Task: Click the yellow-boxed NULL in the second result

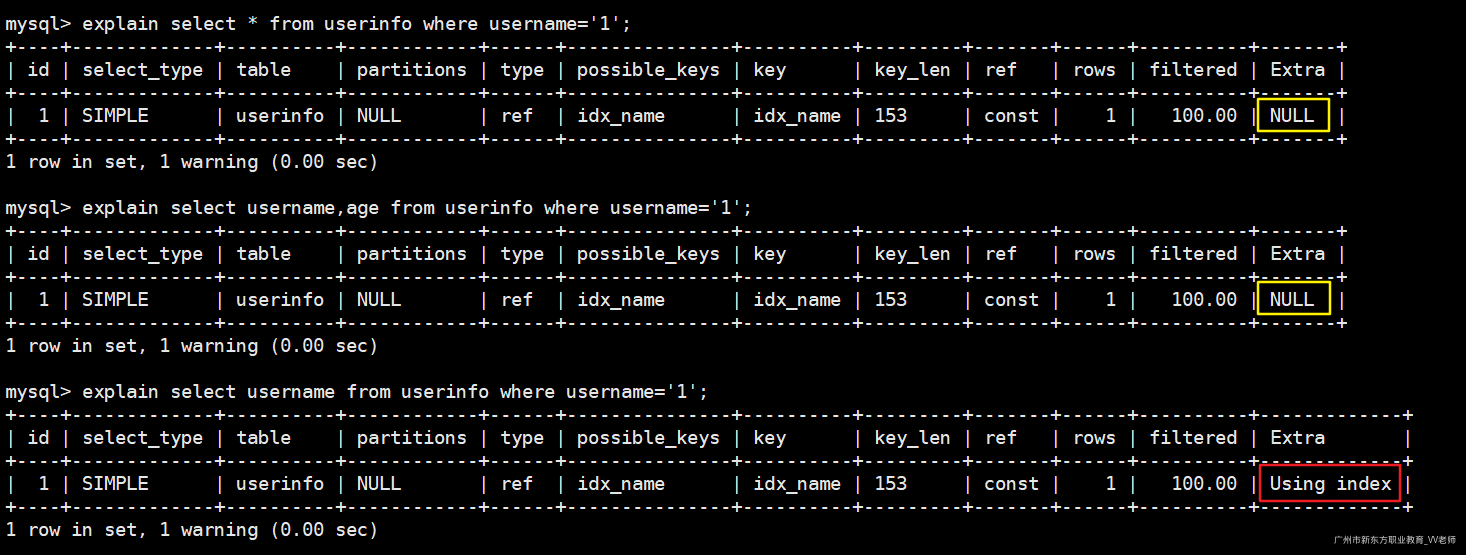Action: point(1292,299)
